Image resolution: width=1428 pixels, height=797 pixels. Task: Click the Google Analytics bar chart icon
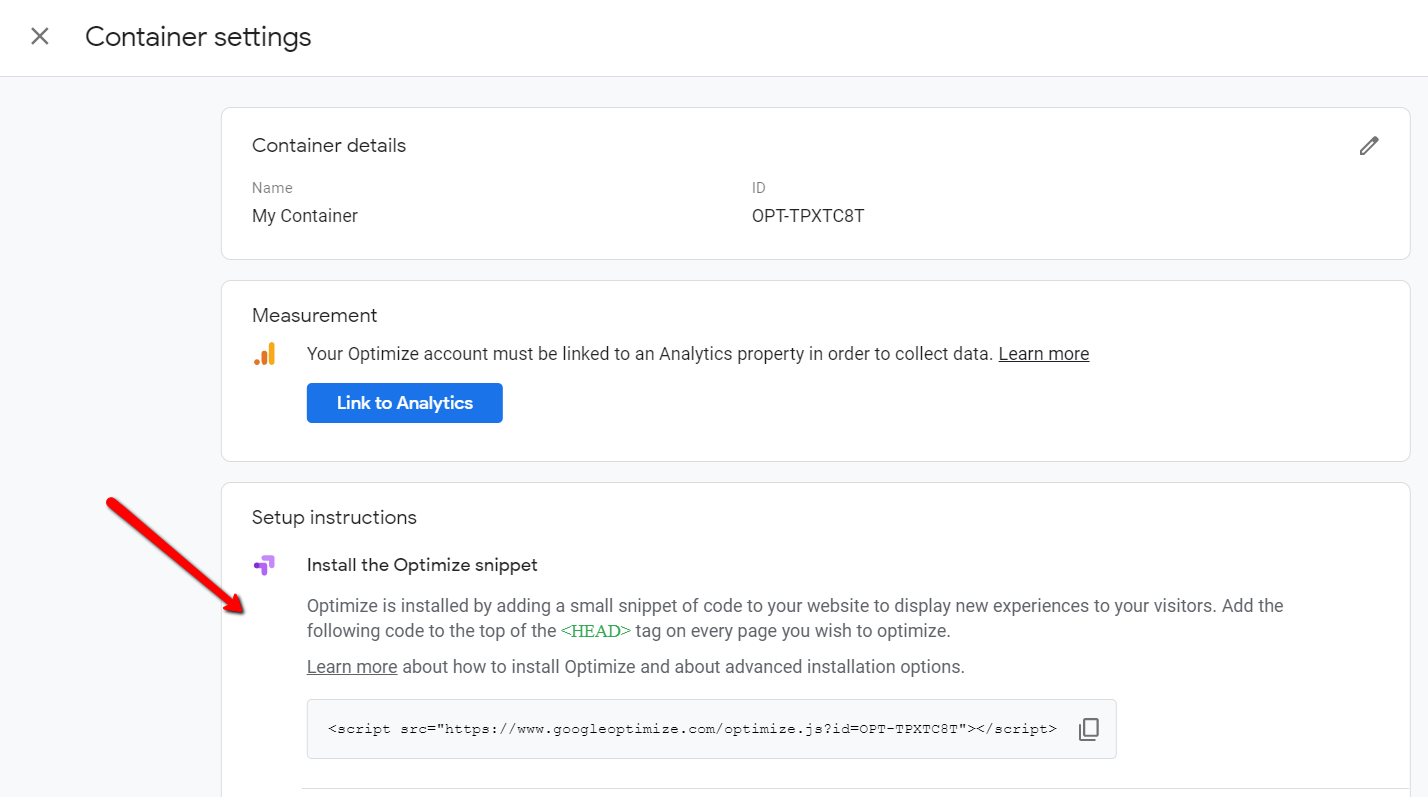coord(264,354)
